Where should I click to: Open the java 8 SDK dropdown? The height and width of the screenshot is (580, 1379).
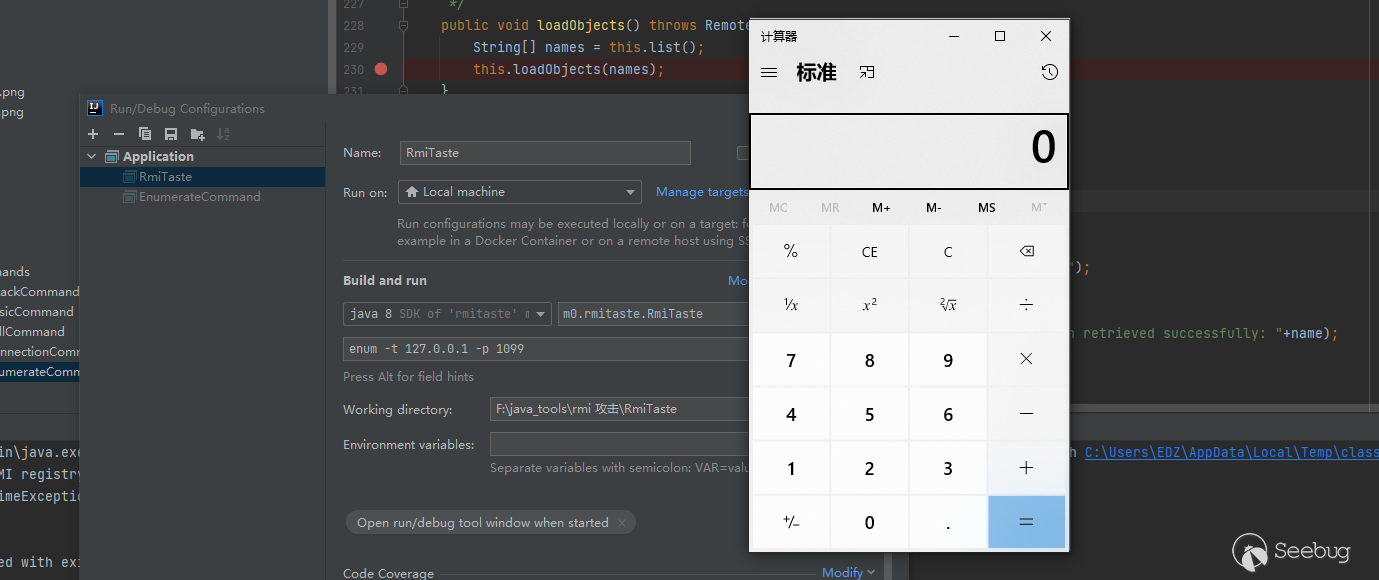click(x=447, y=314)
